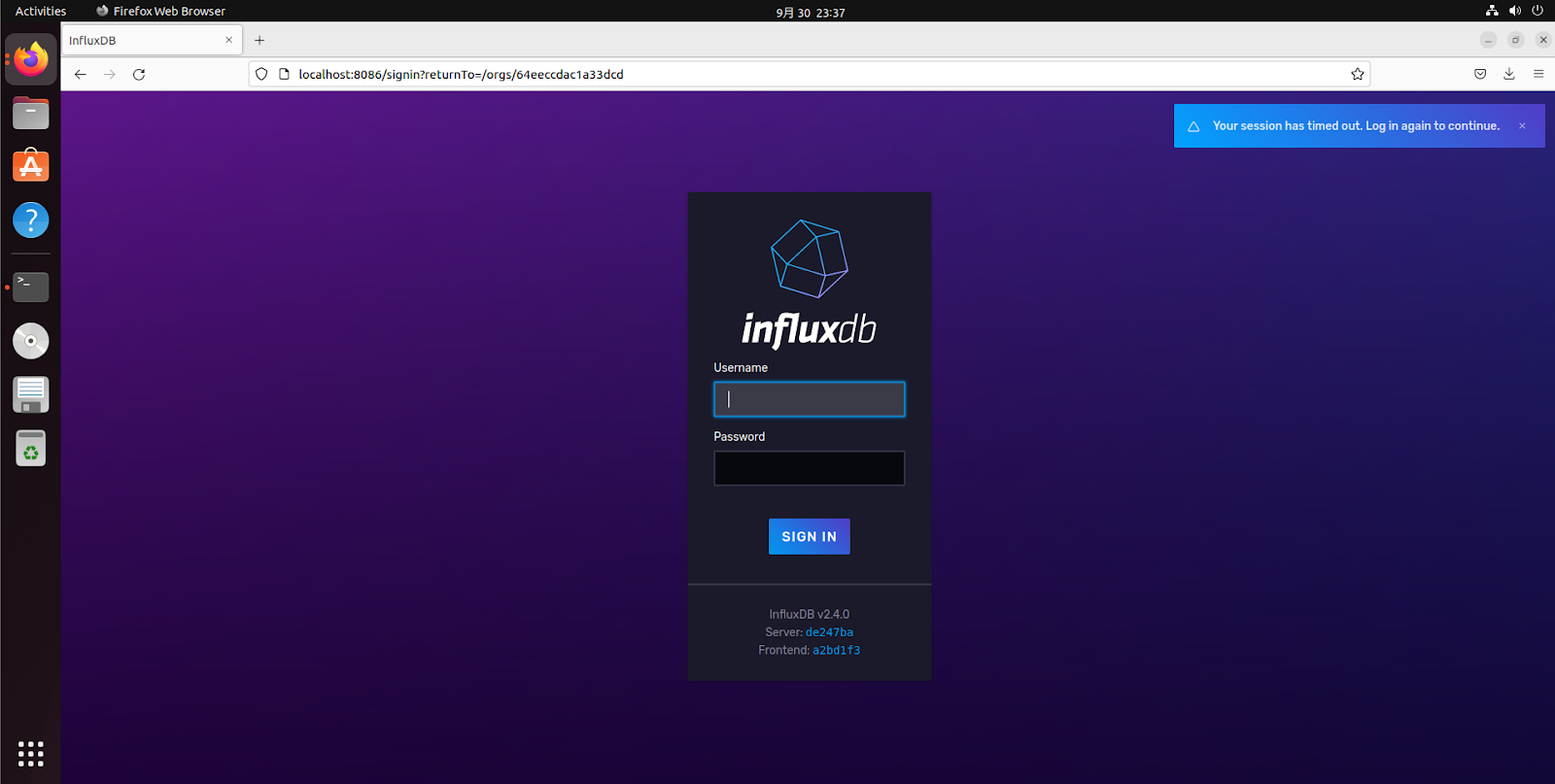Screen dimensions: 1555x784
Task: Click the URL address bar
Action: (x=809, y=74)
